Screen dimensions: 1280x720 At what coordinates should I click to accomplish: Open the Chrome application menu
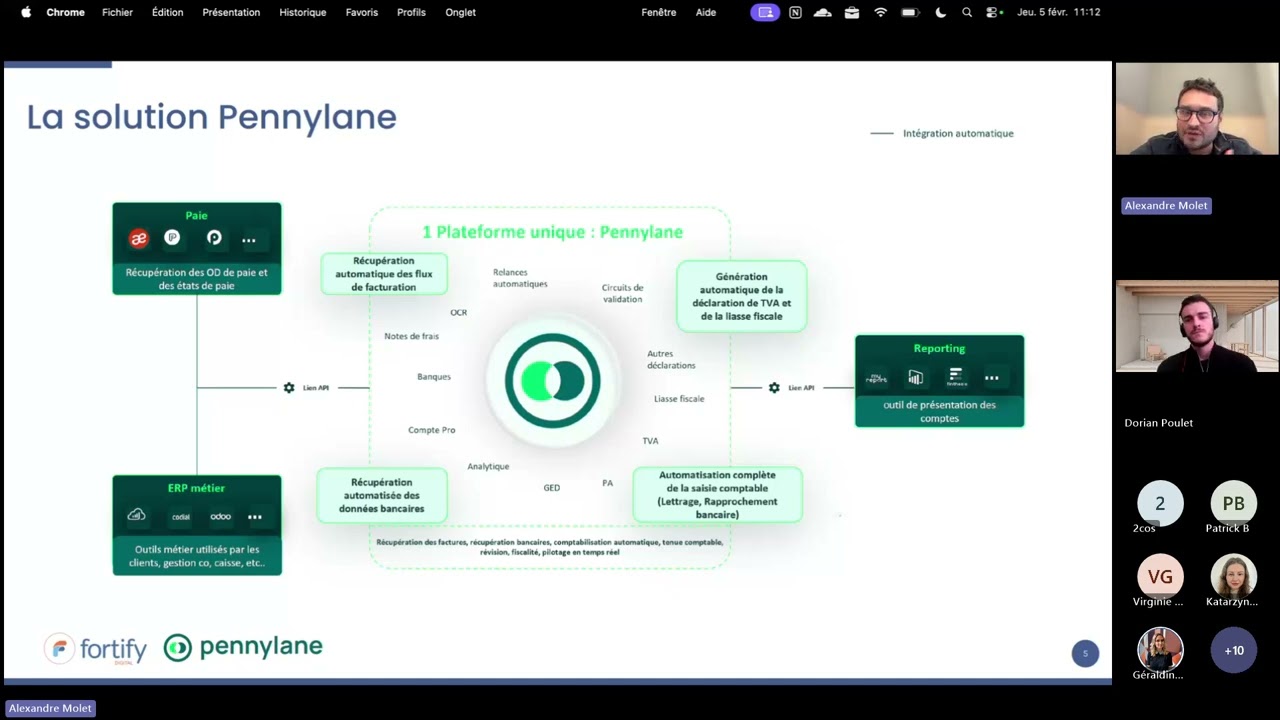(x=65, y=12)
